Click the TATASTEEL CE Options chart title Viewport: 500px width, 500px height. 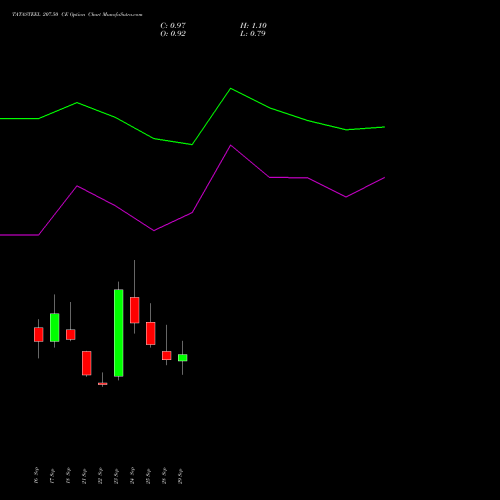pyautogui.click(x=77, y=14)
